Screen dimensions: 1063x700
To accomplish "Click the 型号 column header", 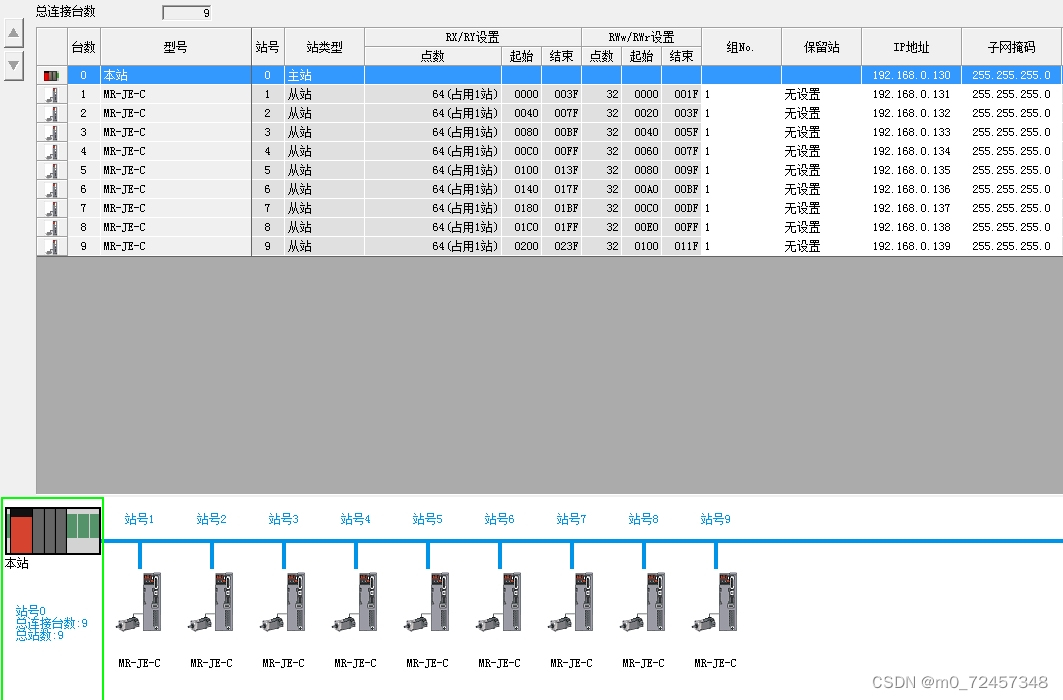I will pos(176,47).
